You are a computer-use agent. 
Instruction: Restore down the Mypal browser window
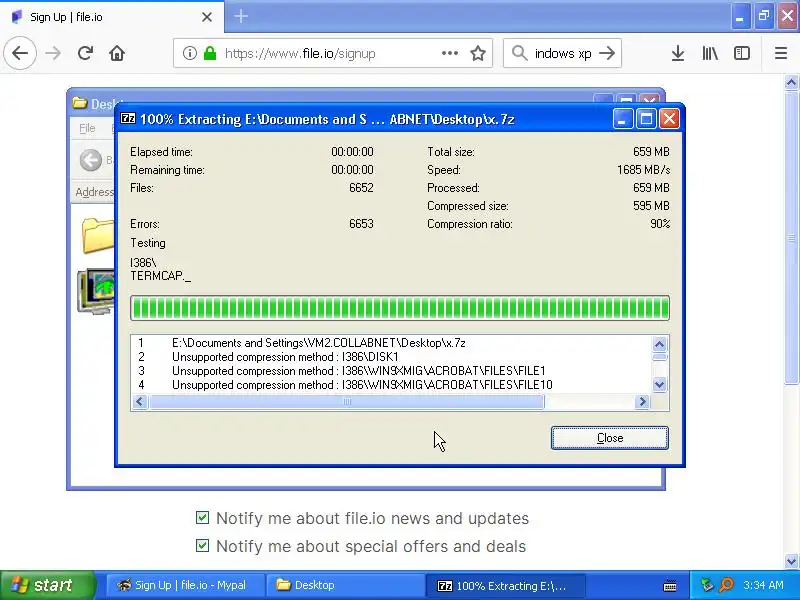pyautogui.click(x=764, y=17)
